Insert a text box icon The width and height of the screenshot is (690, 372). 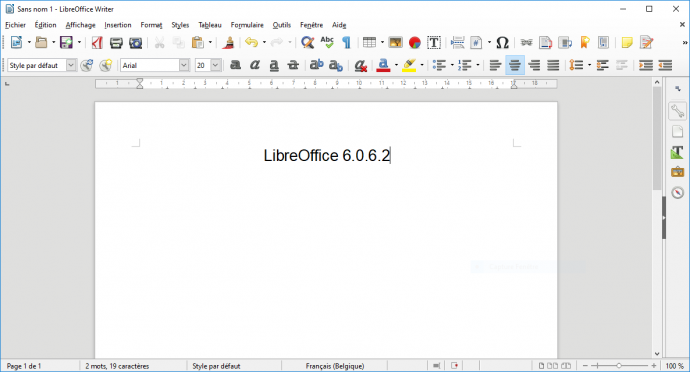pyautogui.click(x=434, y=43)
